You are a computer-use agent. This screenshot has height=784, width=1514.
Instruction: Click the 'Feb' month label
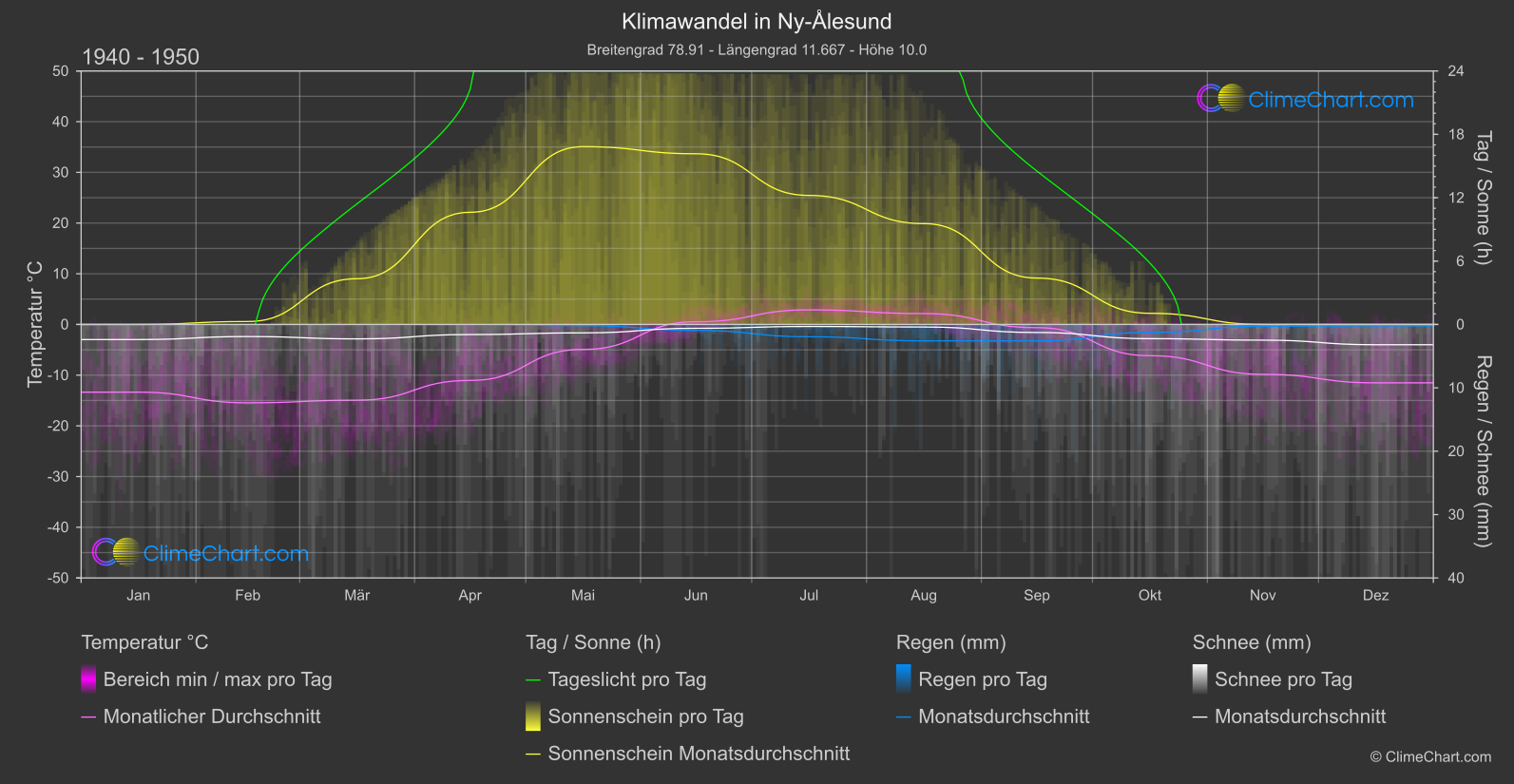click(247, 595)
